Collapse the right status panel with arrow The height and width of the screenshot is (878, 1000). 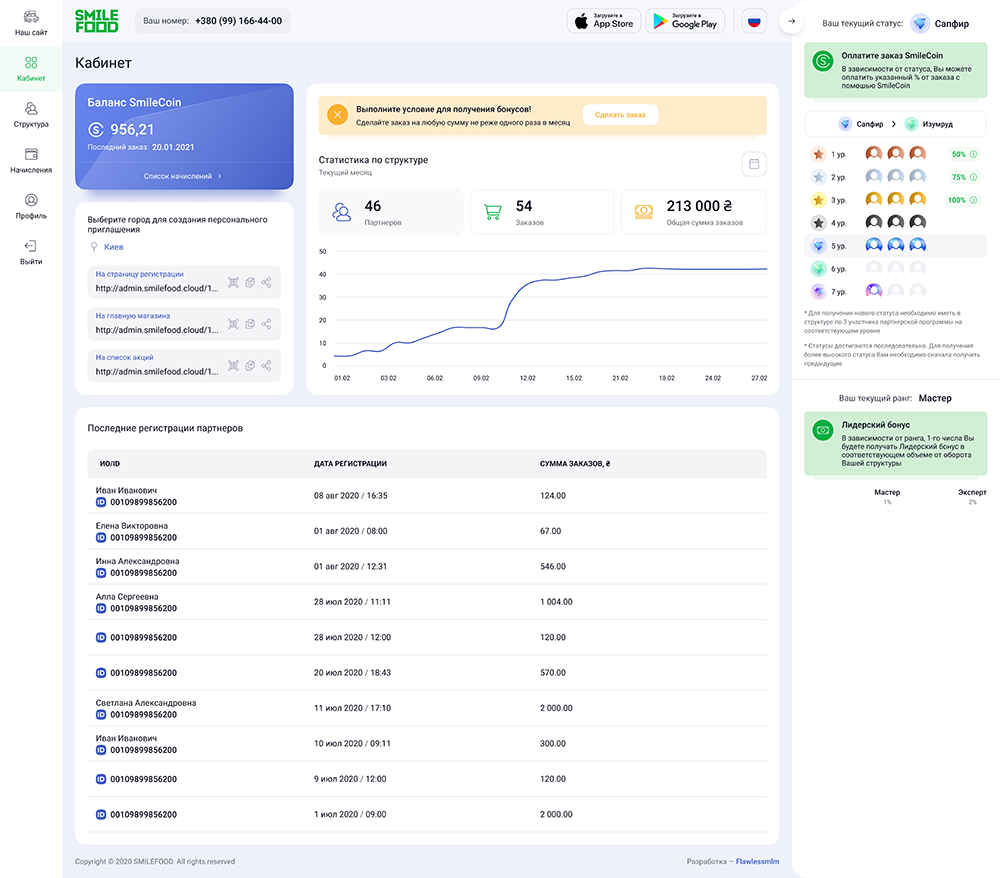(x=791, y=21)
